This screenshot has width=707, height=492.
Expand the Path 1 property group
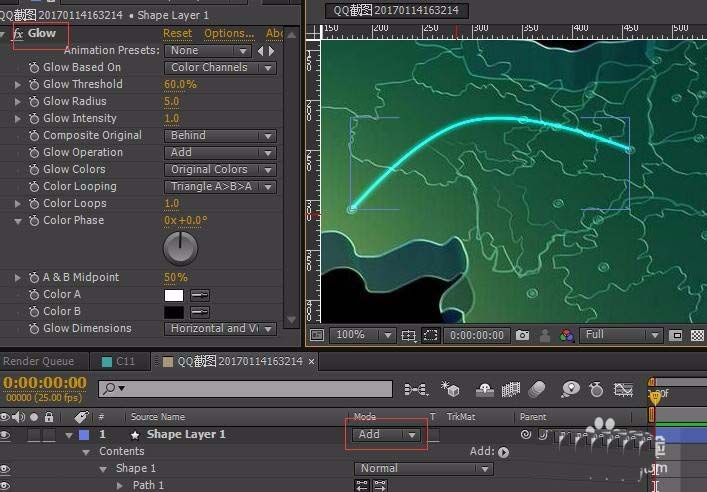pyautogui.click(x=120, y=486)
